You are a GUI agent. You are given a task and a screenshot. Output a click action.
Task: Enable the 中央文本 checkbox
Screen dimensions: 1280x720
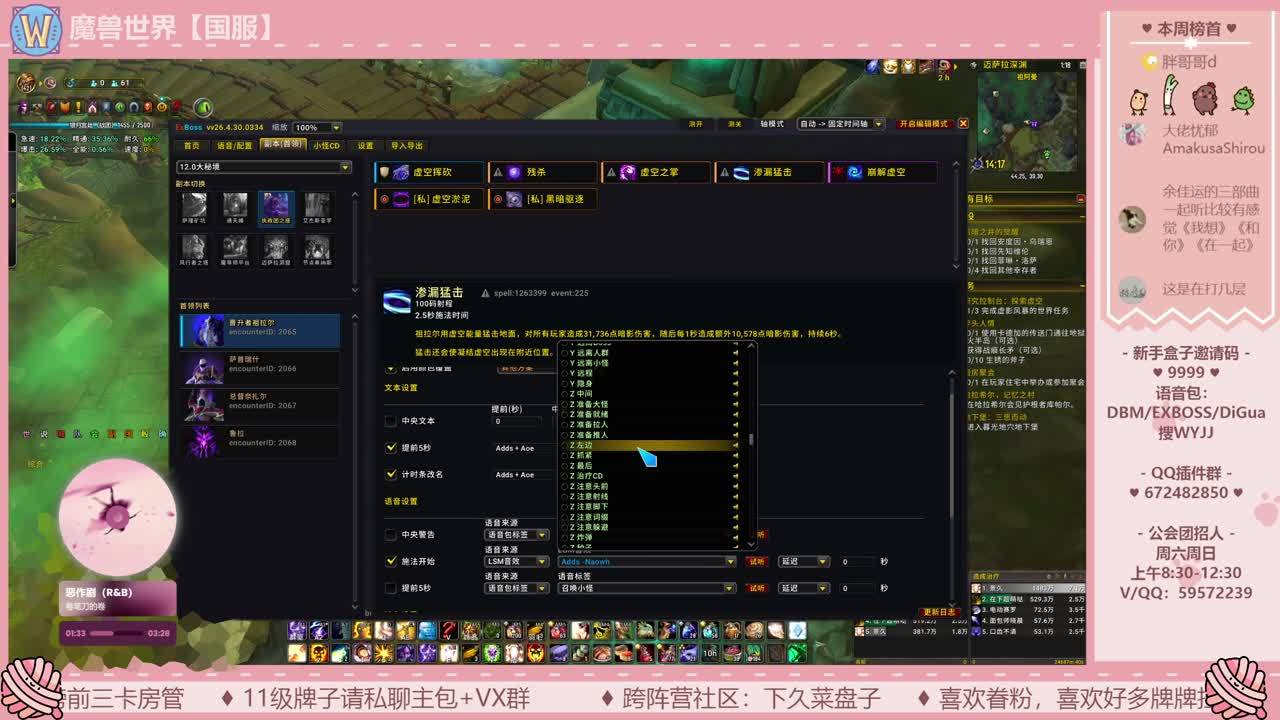tap(391, 421)
